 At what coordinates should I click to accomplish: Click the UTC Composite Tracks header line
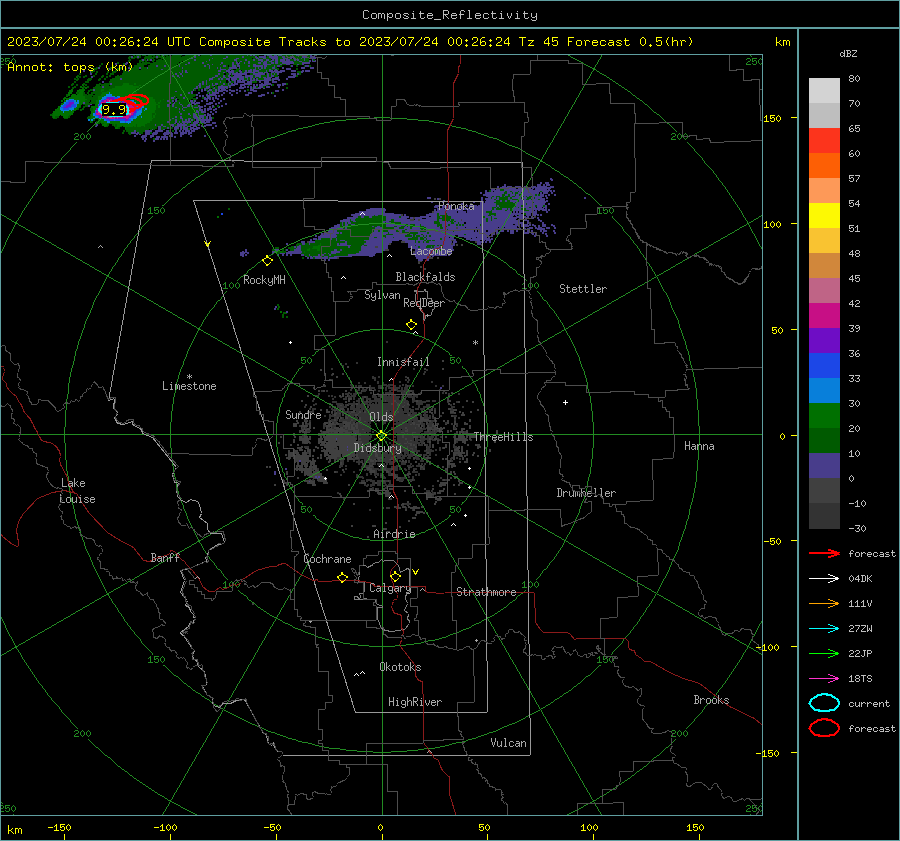click(x=350, y=42)
